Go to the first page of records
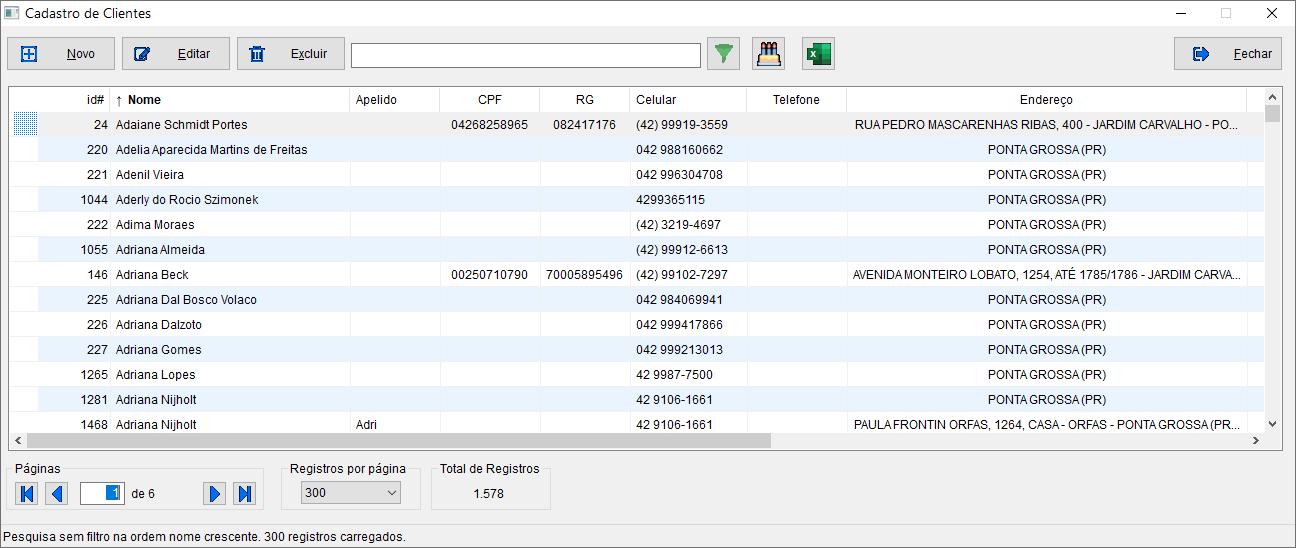Viewport: 1296px width, 548px height. [x=27, y=493]
